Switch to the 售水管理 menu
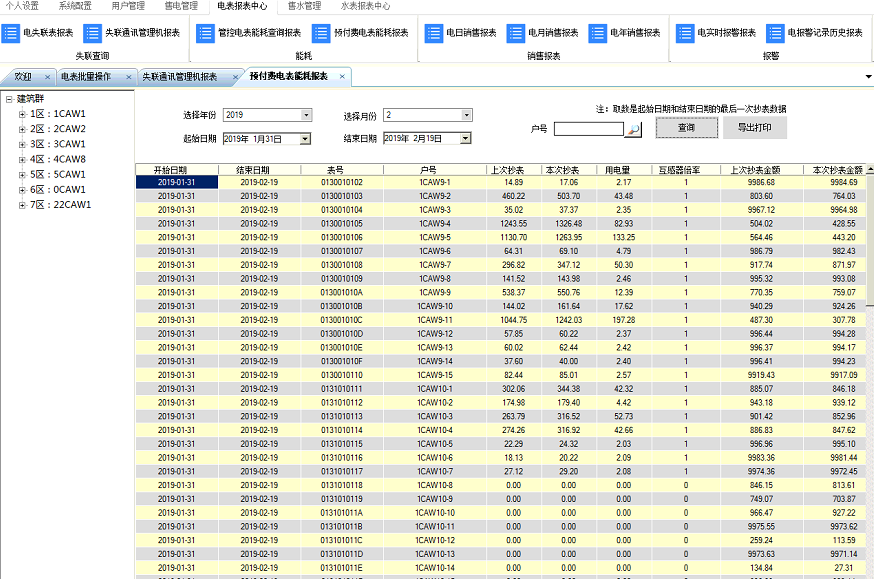This screenshot has width=874, height=579. (304, 6)
